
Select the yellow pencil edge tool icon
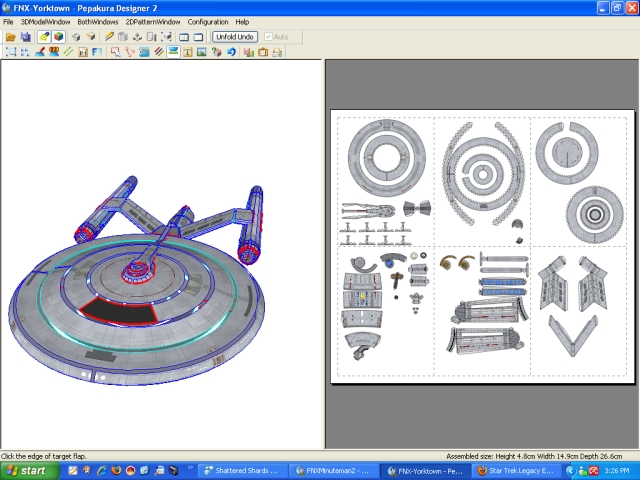109,37
